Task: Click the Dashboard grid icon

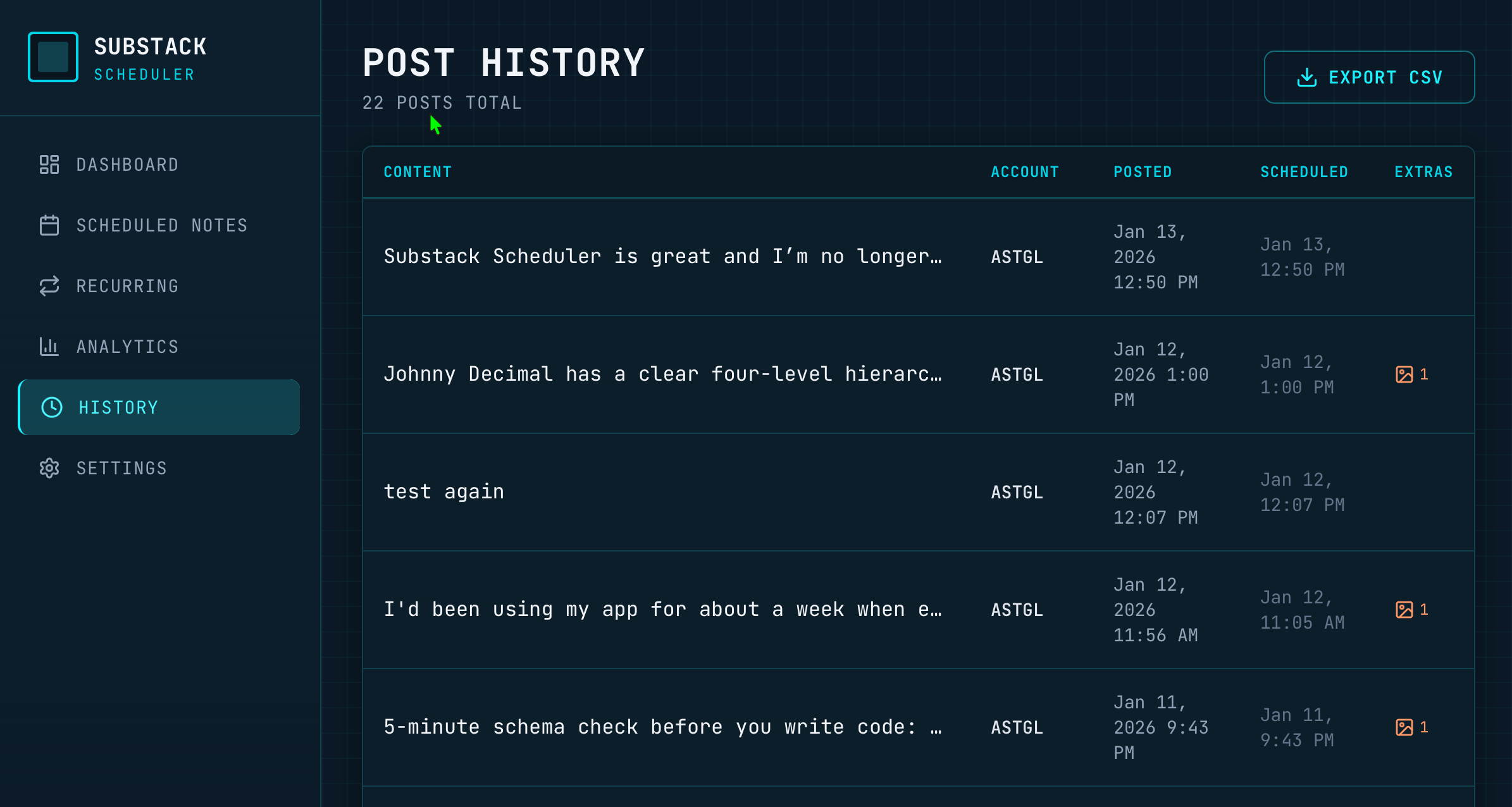Action: pos(49,164)
